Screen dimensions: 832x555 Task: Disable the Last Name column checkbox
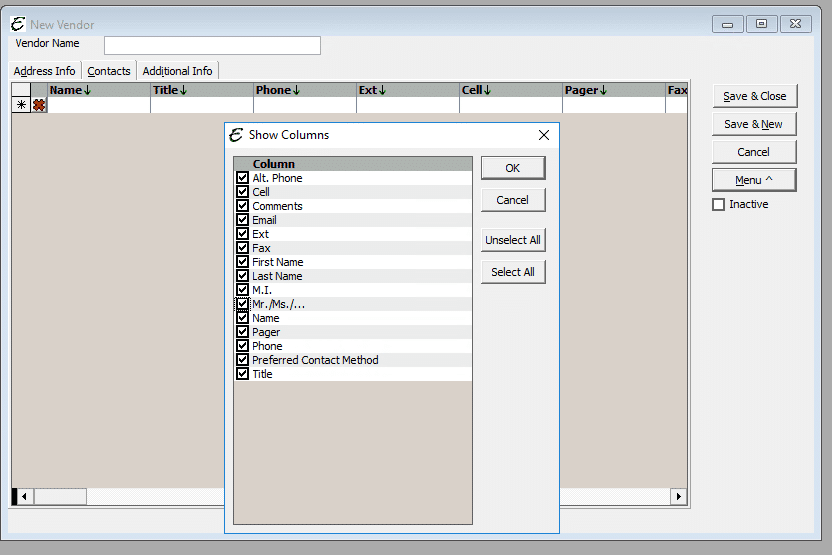coord(242,276)
